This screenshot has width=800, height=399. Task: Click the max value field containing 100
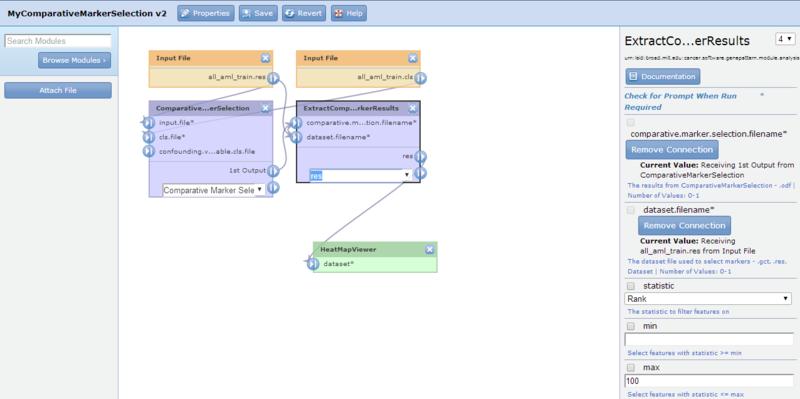pyautogui.click(x=709, y=381)
